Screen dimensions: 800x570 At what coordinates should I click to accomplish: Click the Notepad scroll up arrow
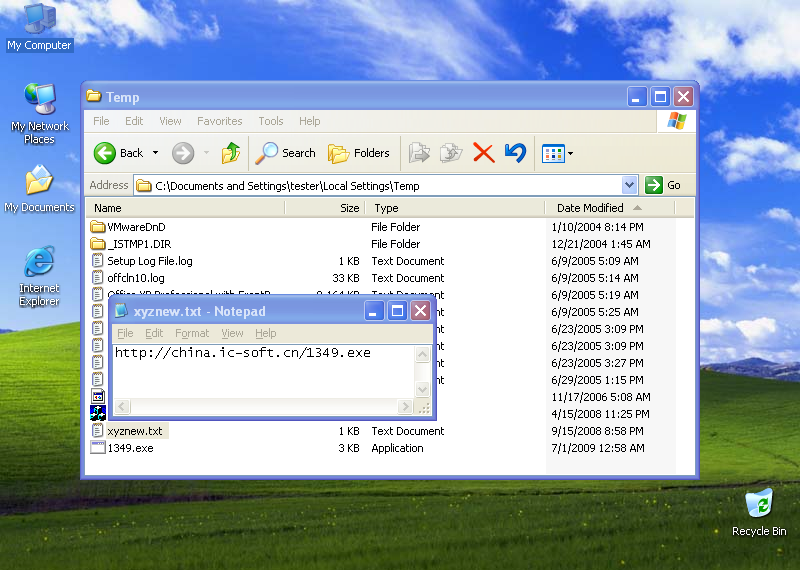(x=422, y=354)
